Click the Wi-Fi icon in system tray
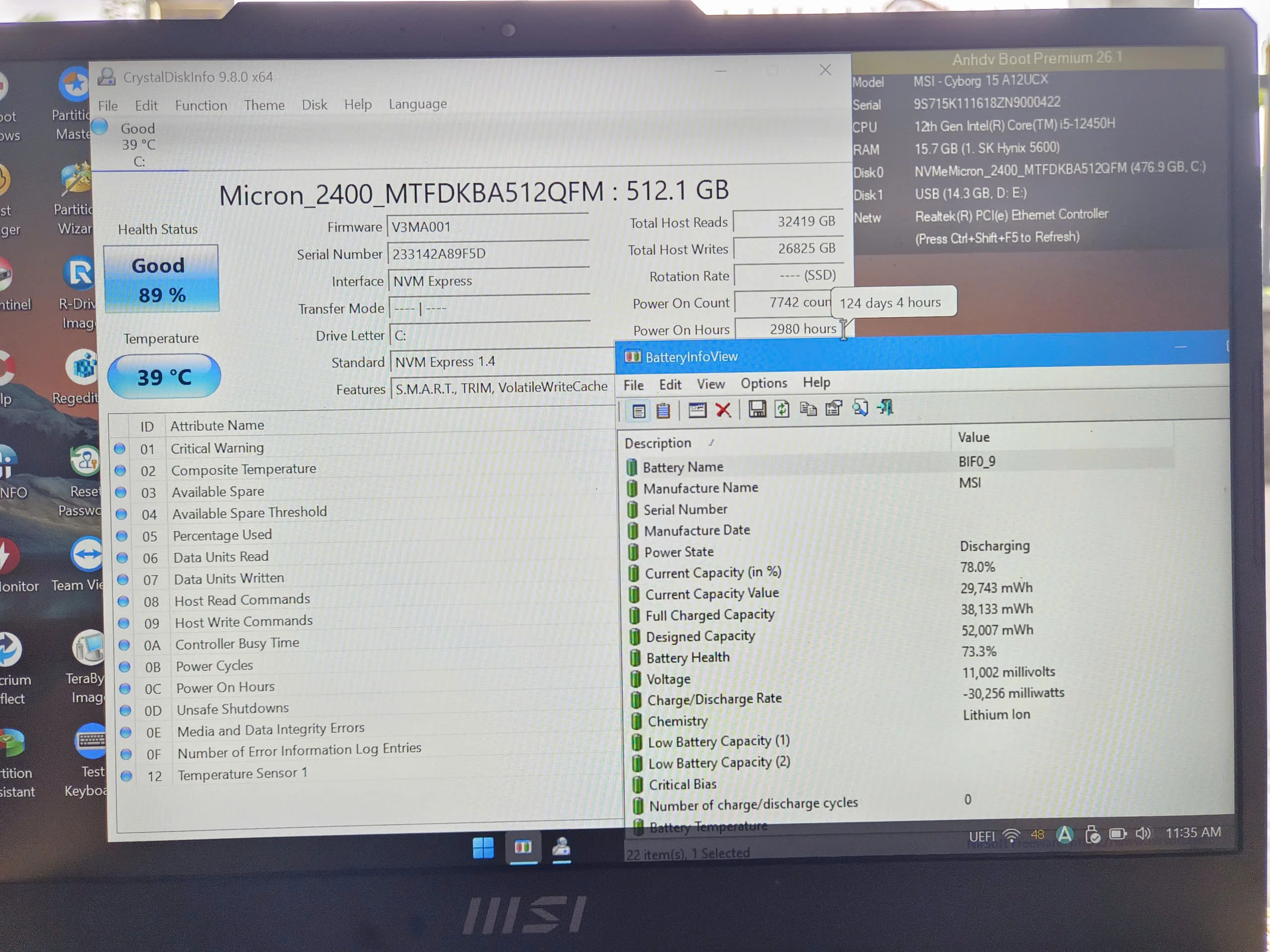 (x=1011, y=835)
